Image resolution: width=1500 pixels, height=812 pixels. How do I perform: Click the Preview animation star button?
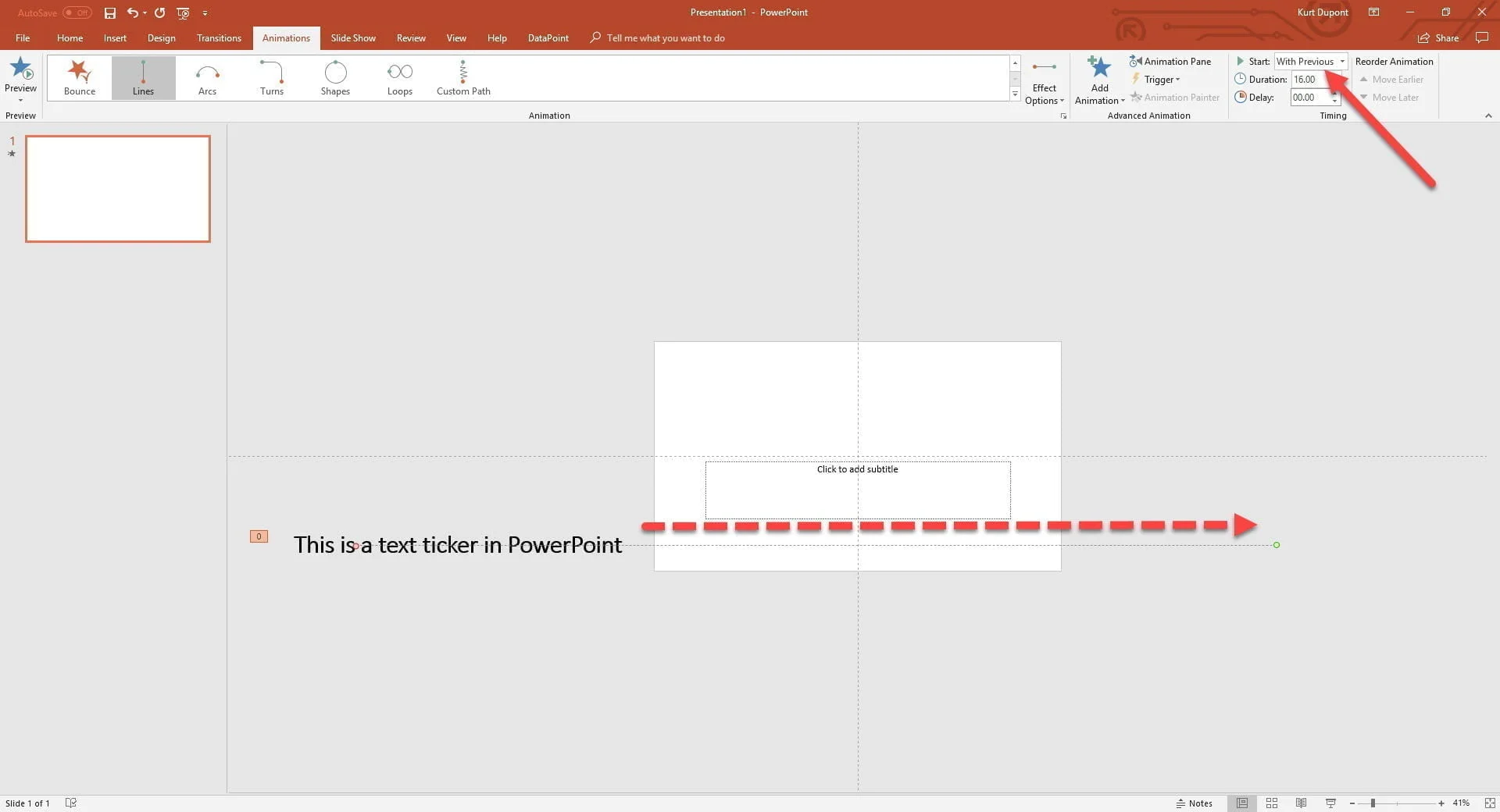[x=20, y=69]
